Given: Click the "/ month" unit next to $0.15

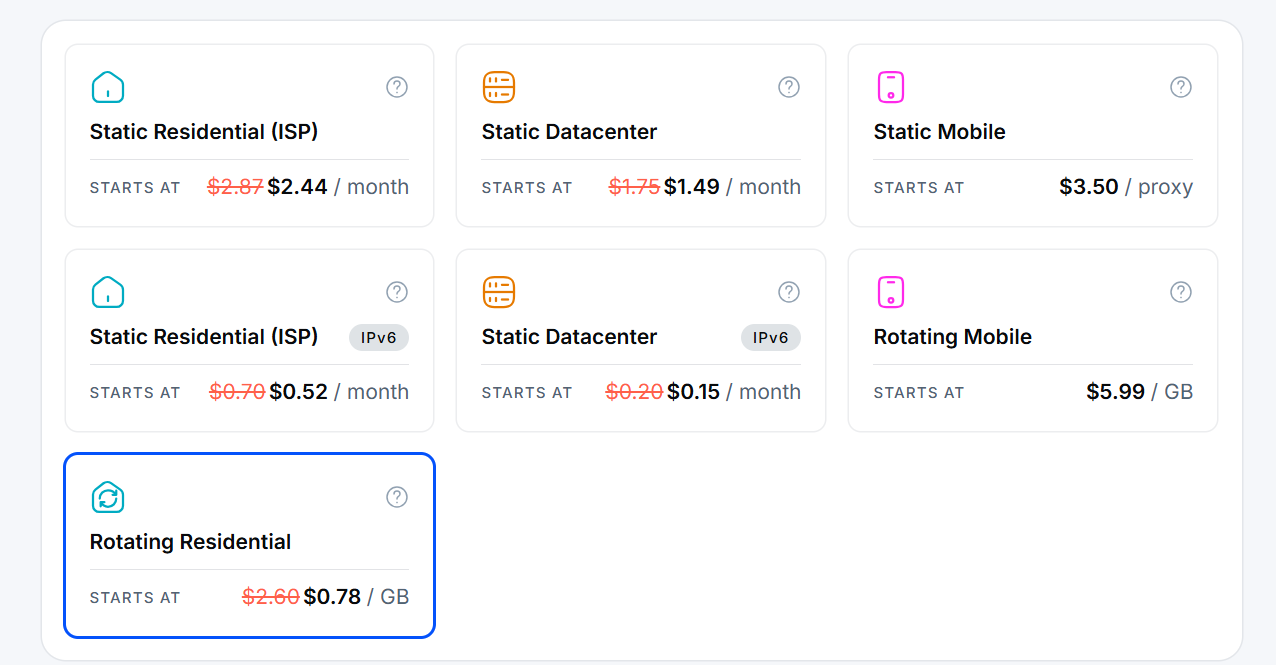Looking at the screenshot, I should point(763,392).
